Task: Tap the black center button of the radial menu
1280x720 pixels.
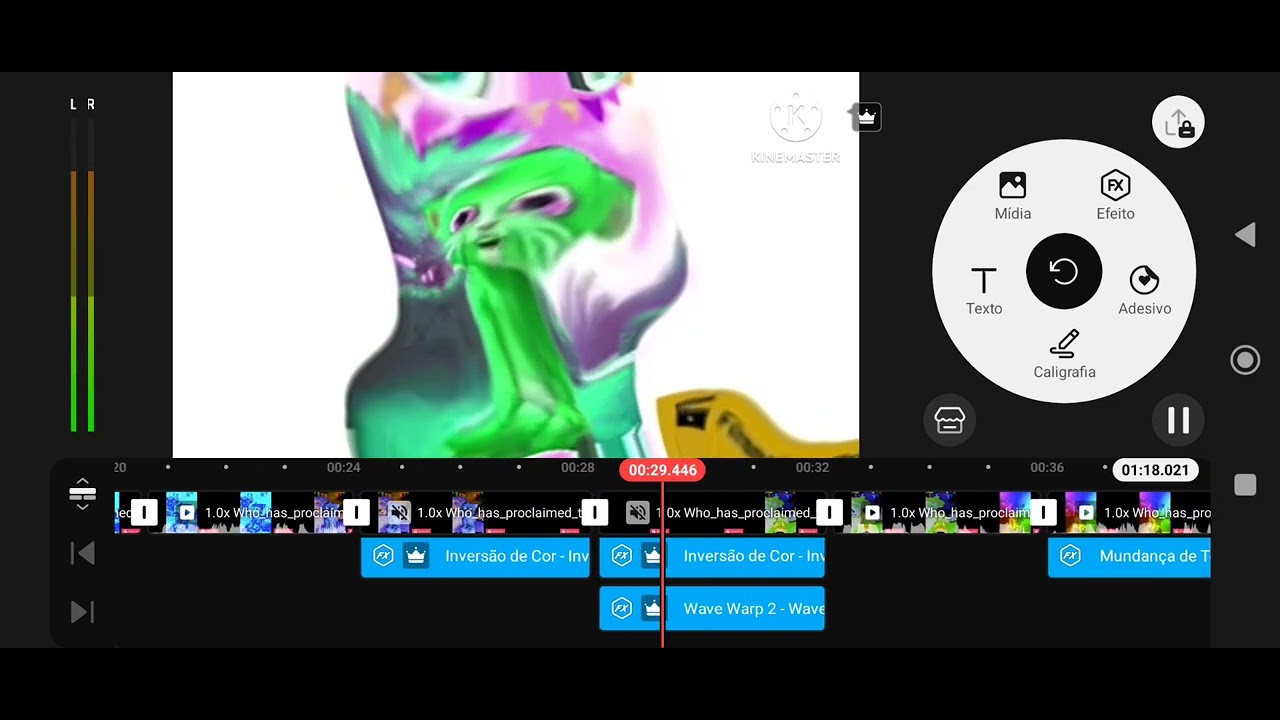Action: click(1064, 271)
